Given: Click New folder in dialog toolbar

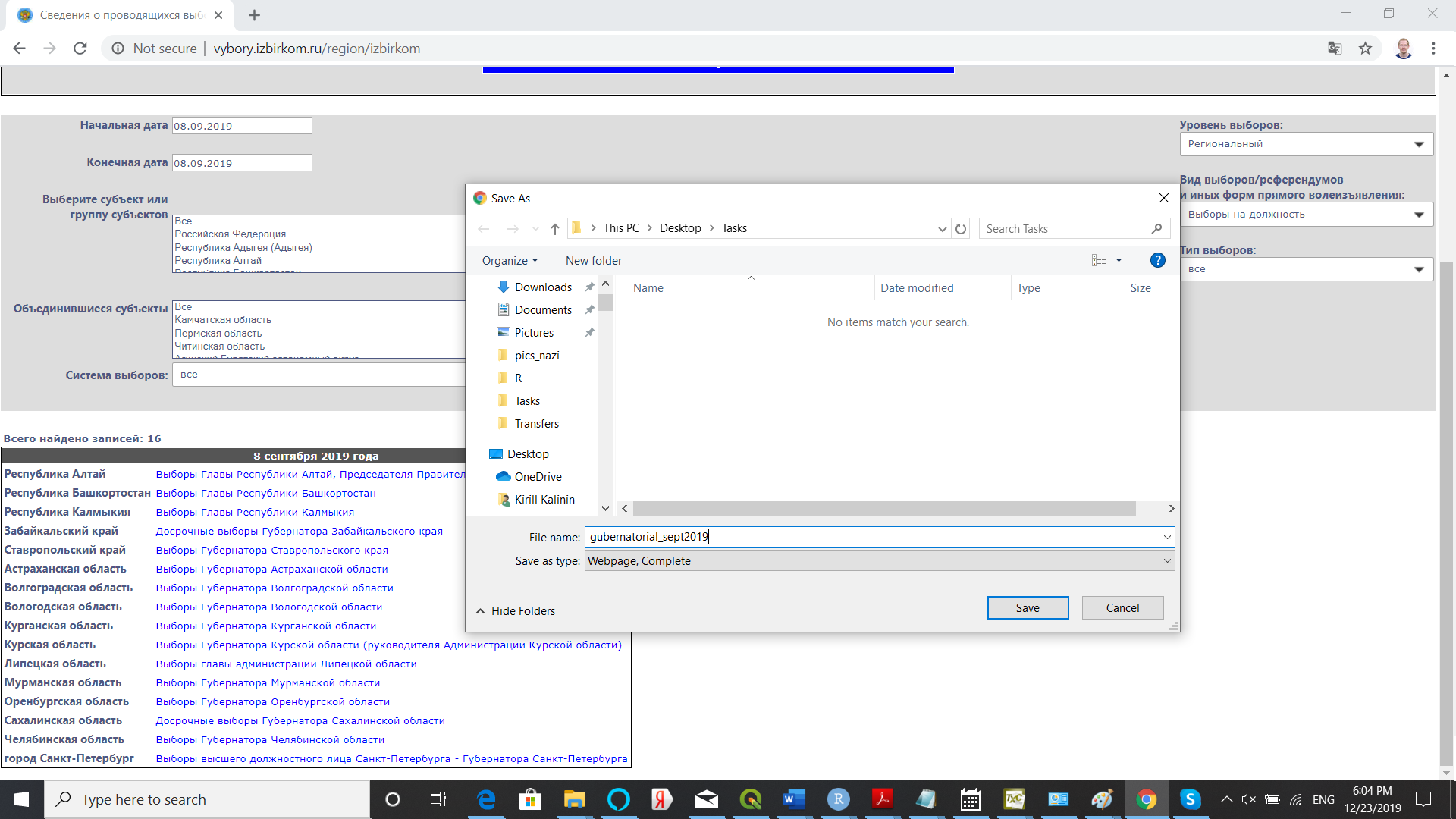Looking at the screenshot, I should 593,260.
